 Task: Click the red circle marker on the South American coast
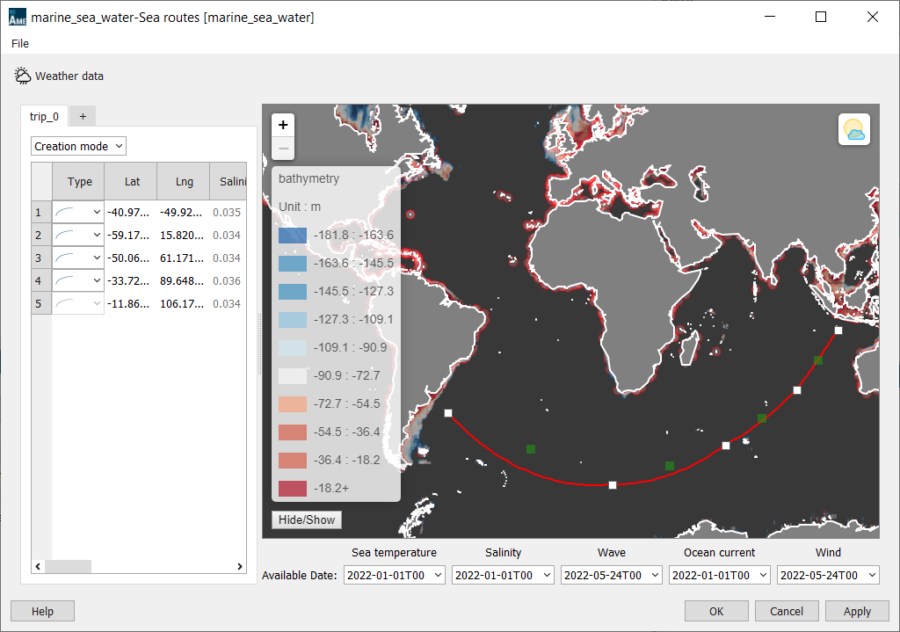pyautogui.click(x=409, y=214)
